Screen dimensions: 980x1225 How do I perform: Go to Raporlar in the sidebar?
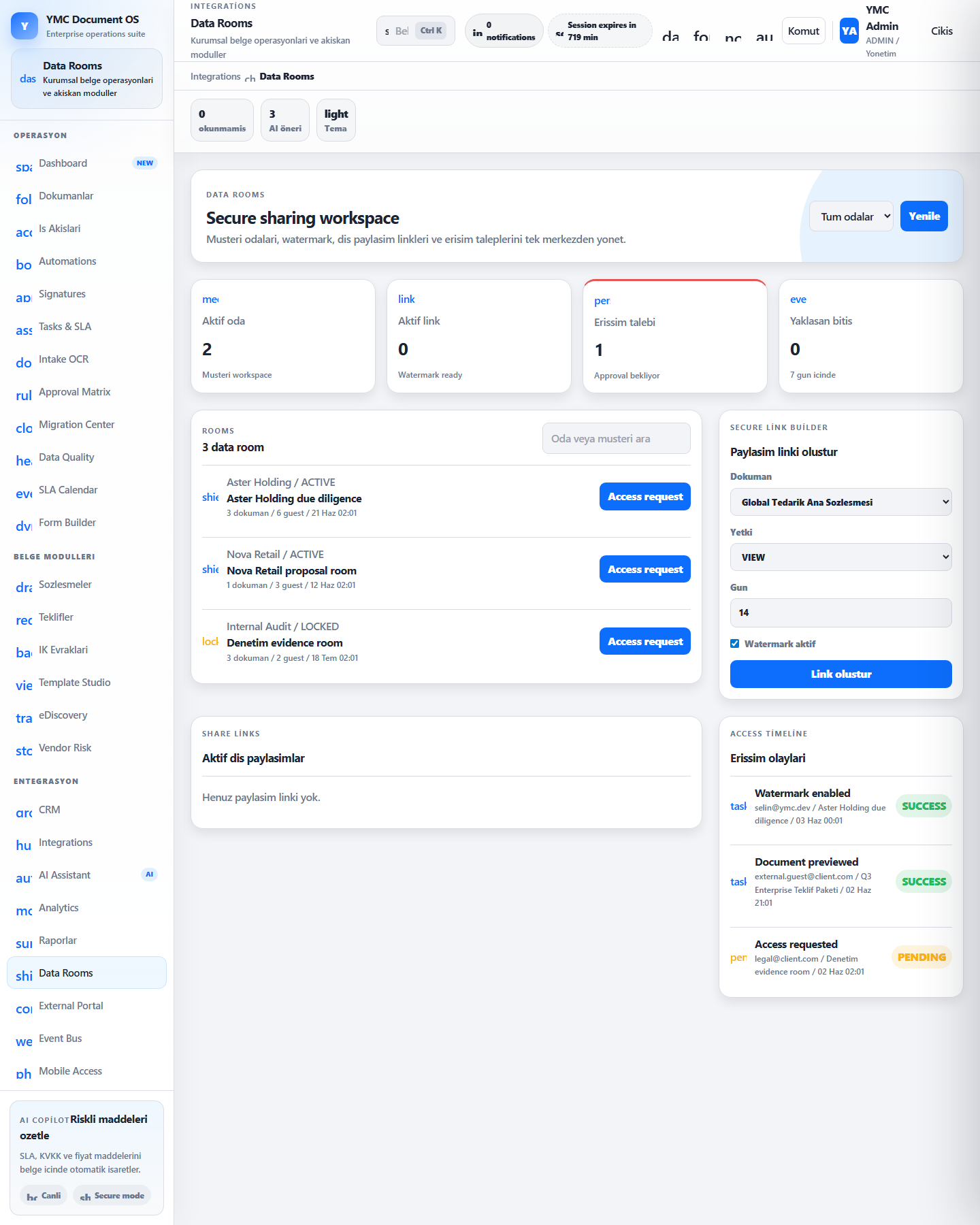coord(86,941)
